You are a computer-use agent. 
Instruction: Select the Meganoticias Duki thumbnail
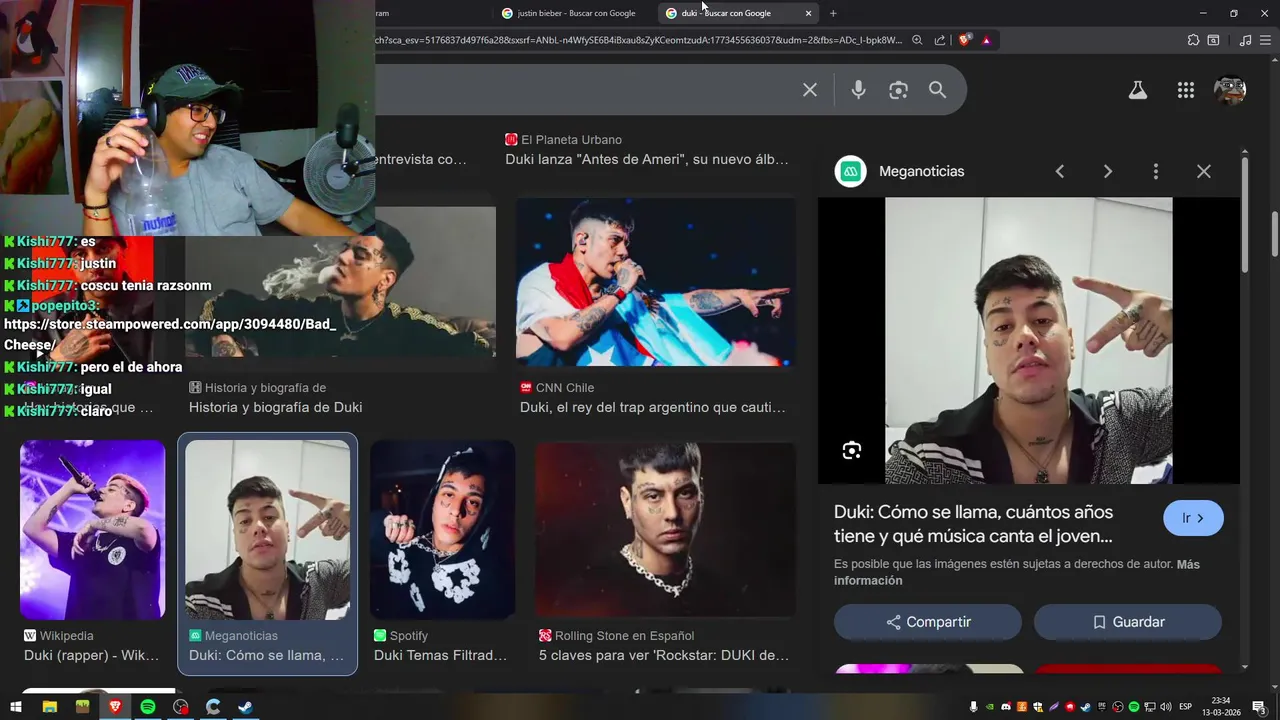coord(268,530)
